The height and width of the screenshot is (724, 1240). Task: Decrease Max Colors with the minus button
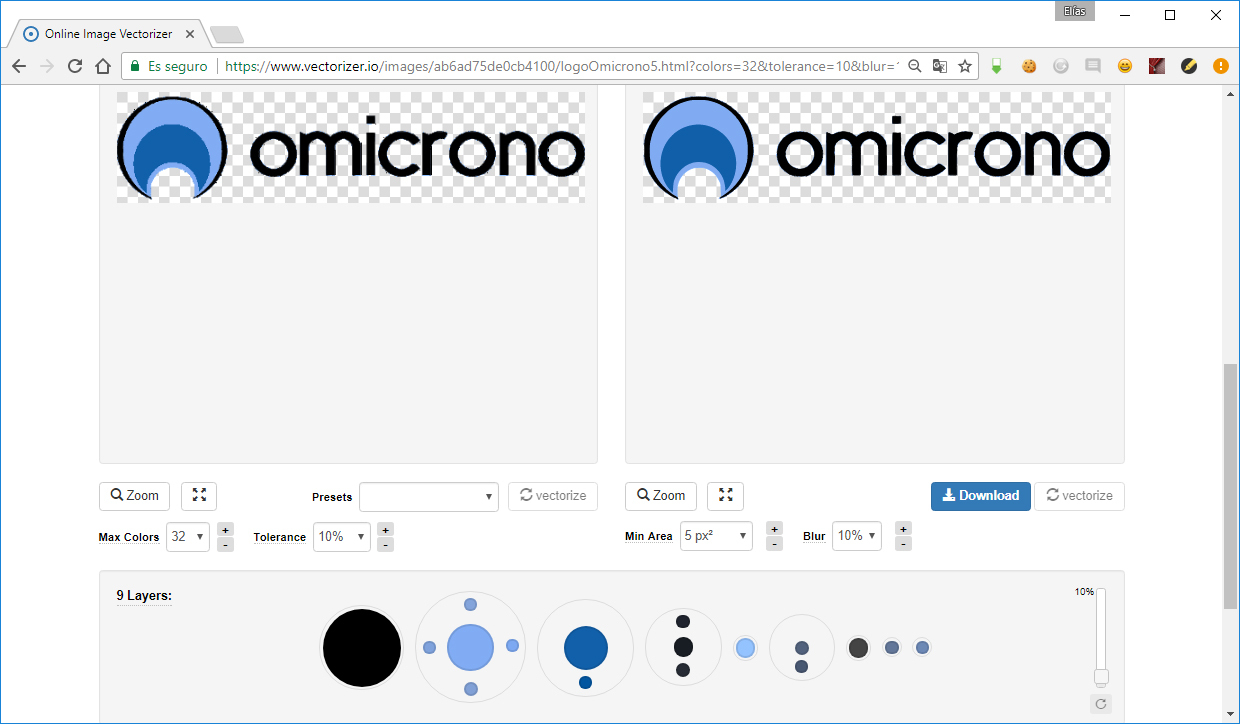click(225, 545)
